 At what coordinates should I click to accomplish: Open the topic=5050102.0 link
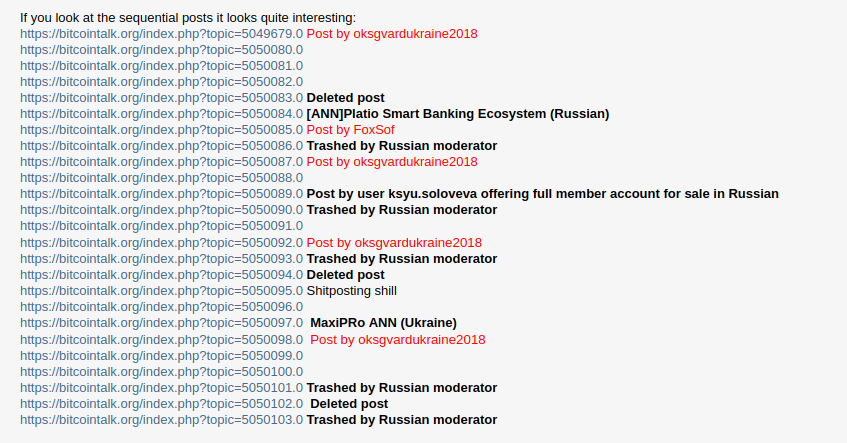(162, 404)
